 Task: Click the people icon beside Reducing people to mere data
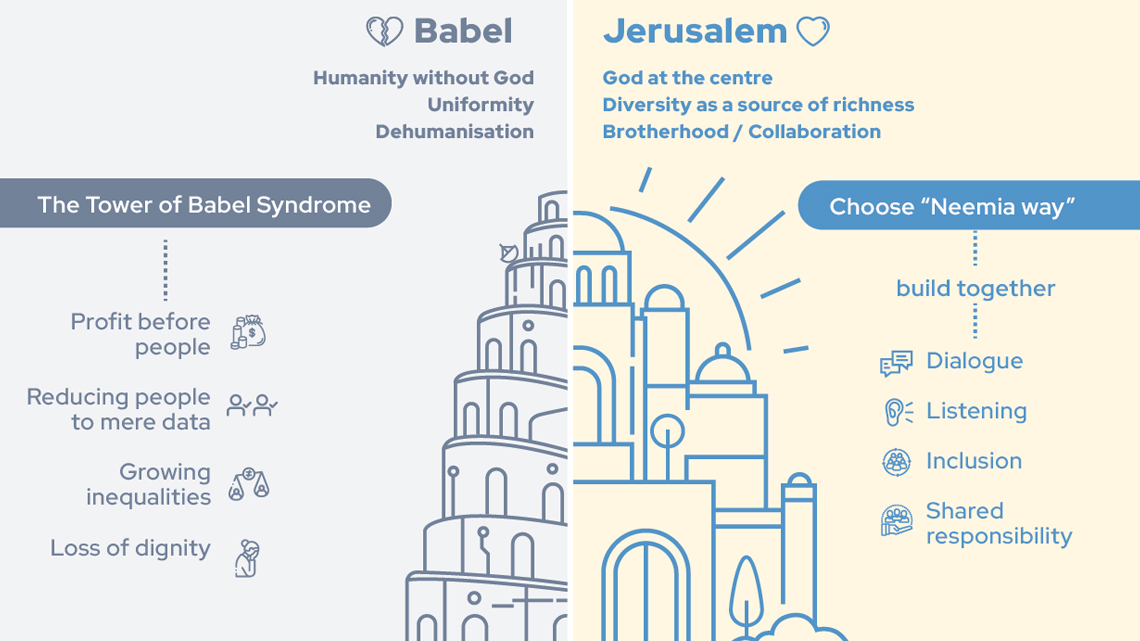[x=252, y=406]
